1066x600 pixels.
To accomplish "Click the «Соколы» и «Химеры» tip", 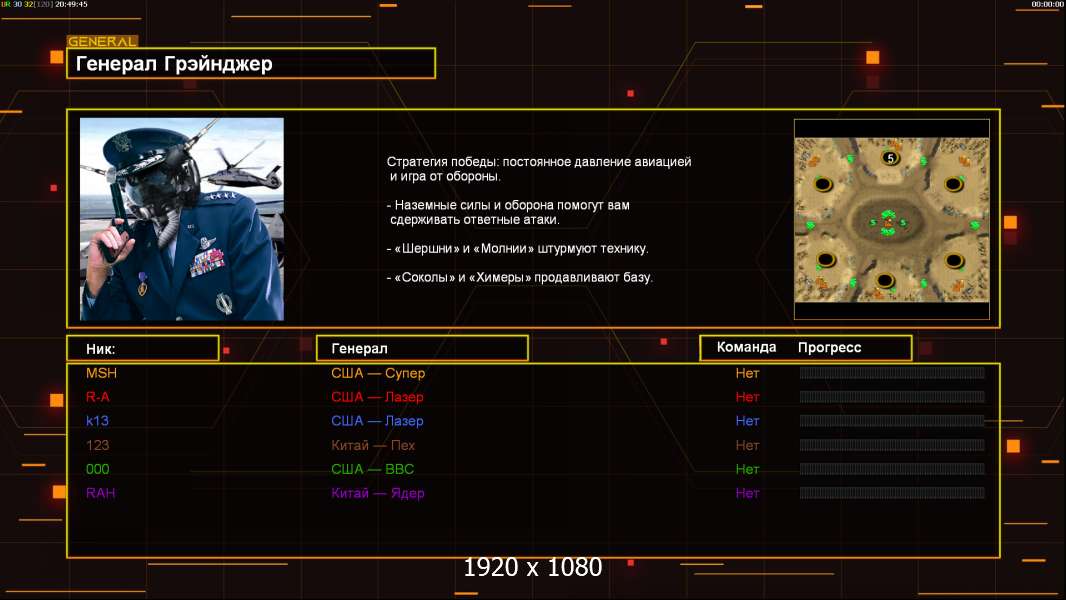I will [520, 277].
